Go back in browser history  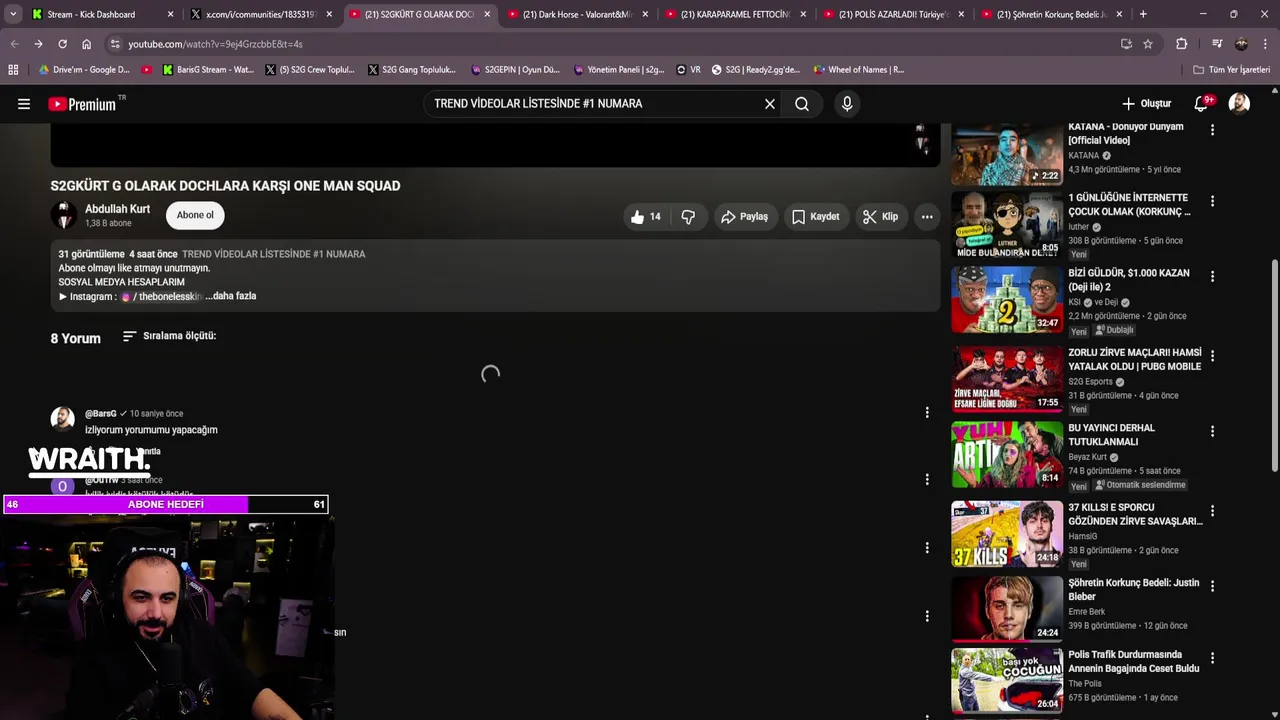15,44
